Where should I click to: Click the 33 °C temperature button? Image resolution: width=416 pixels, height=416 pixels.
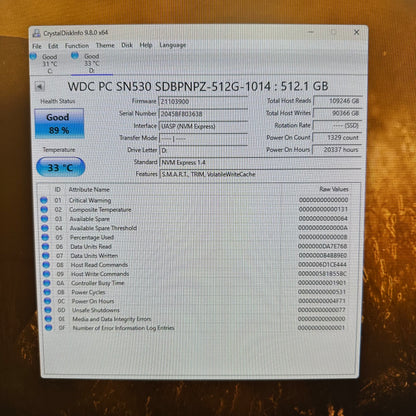[x=60, y=167]
